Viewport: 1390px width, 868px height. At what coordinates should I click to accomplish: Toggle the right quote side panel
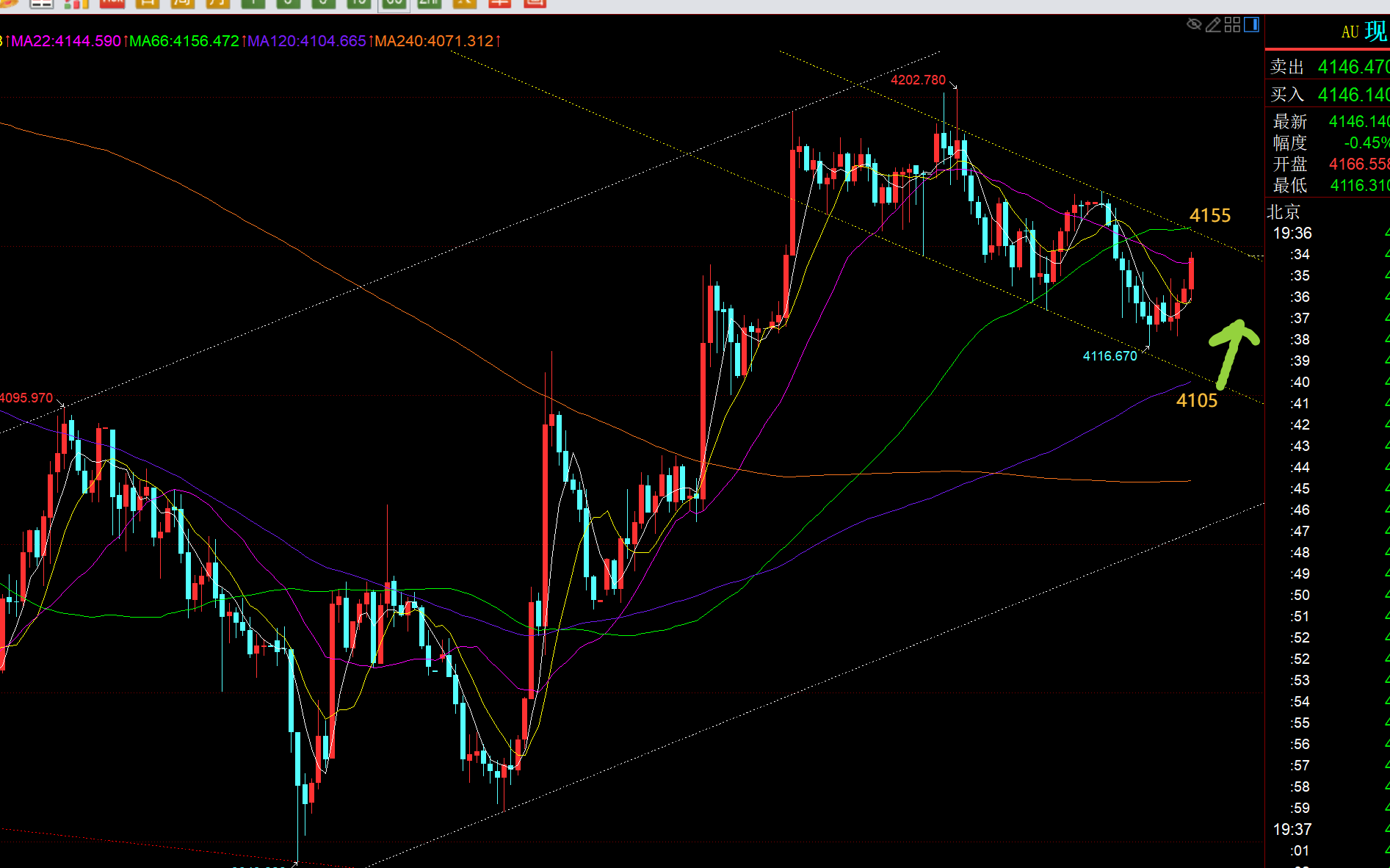[1251, 25]
